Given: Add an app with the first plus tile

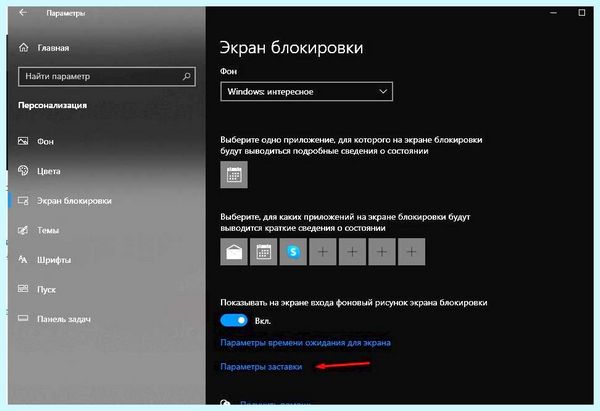Looking at the screenshot, I should (323, 252).
